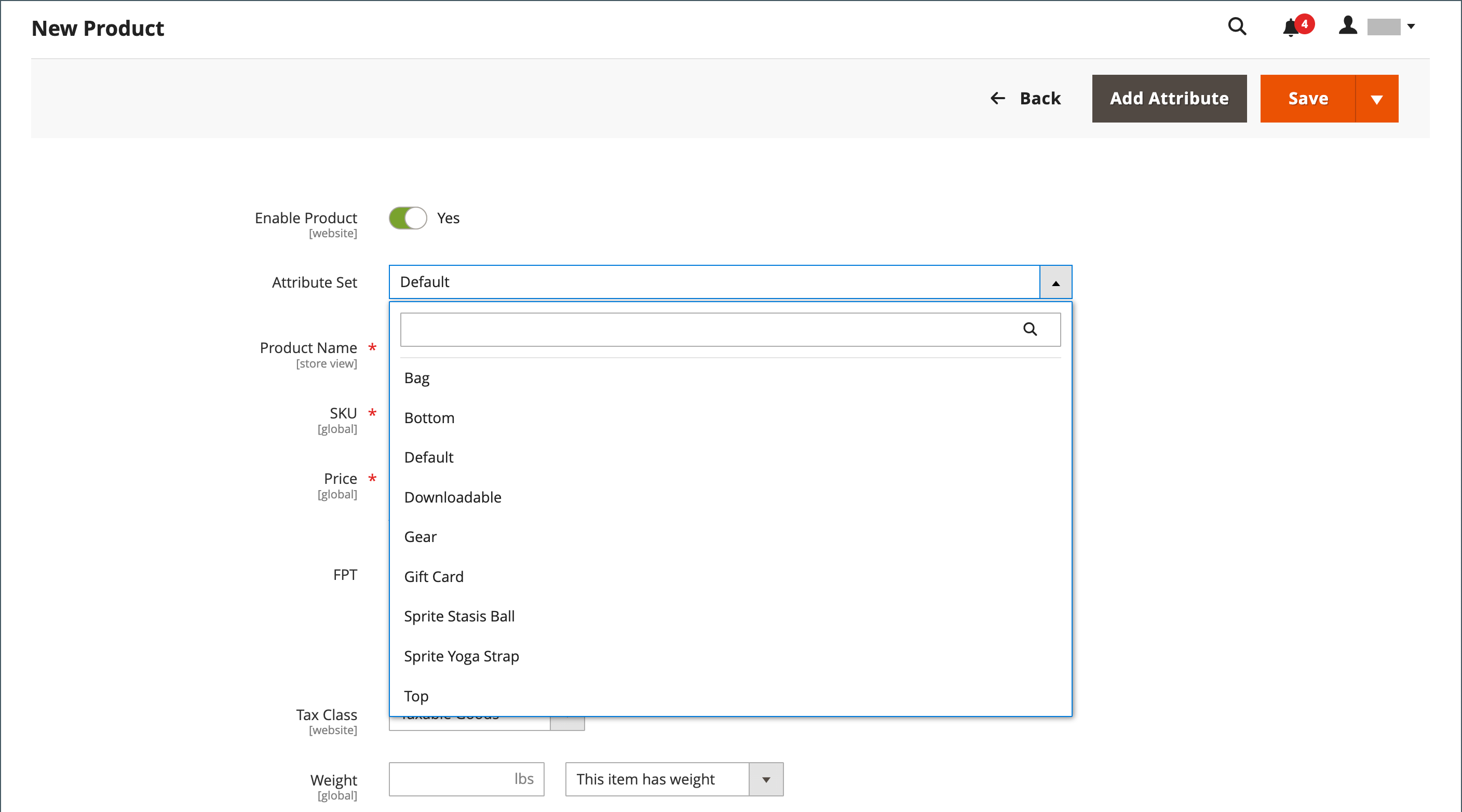The image size is (1462, 812).
Task: Select Default attribute set option
Action: [x=428, y=457]
